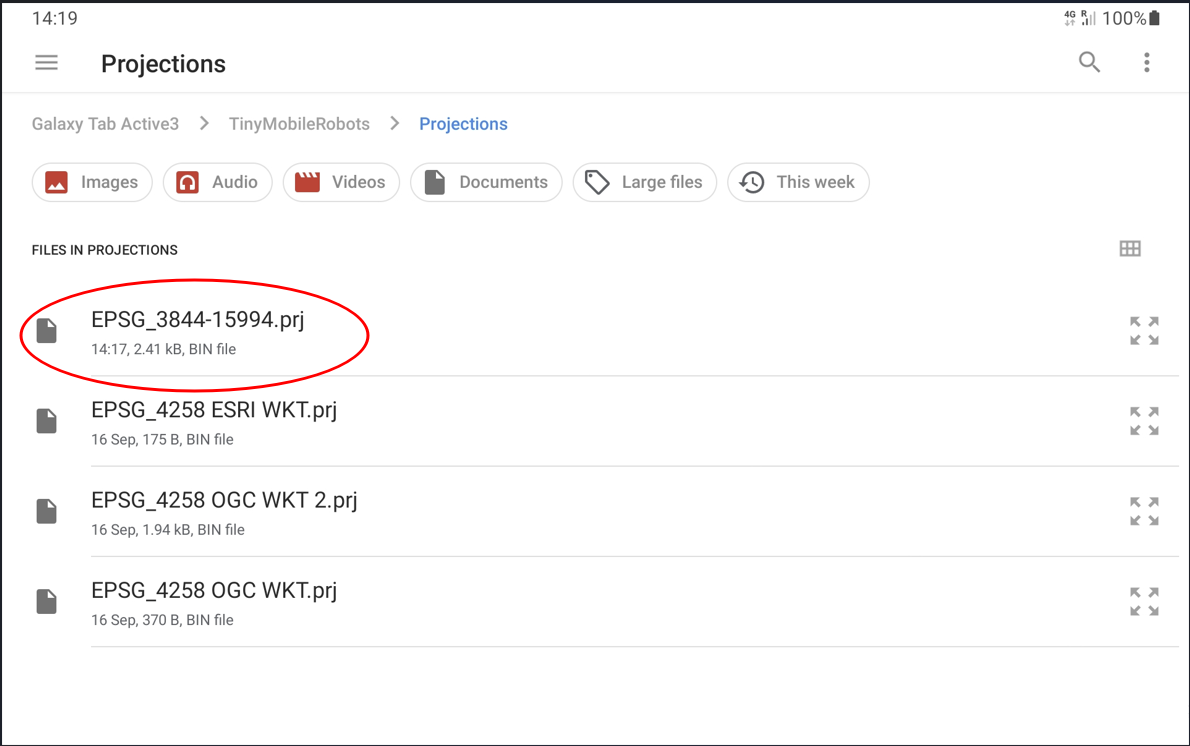Tap the search magnifier icon
Image resolution: width=1190 pixels, height=746 pixels.
click(1089, 63)
